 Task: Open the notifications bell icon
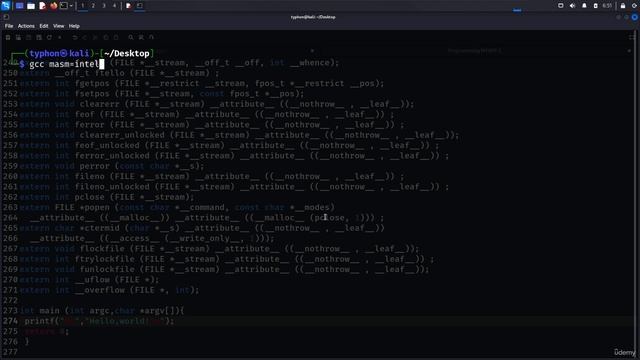pos(584,6)
